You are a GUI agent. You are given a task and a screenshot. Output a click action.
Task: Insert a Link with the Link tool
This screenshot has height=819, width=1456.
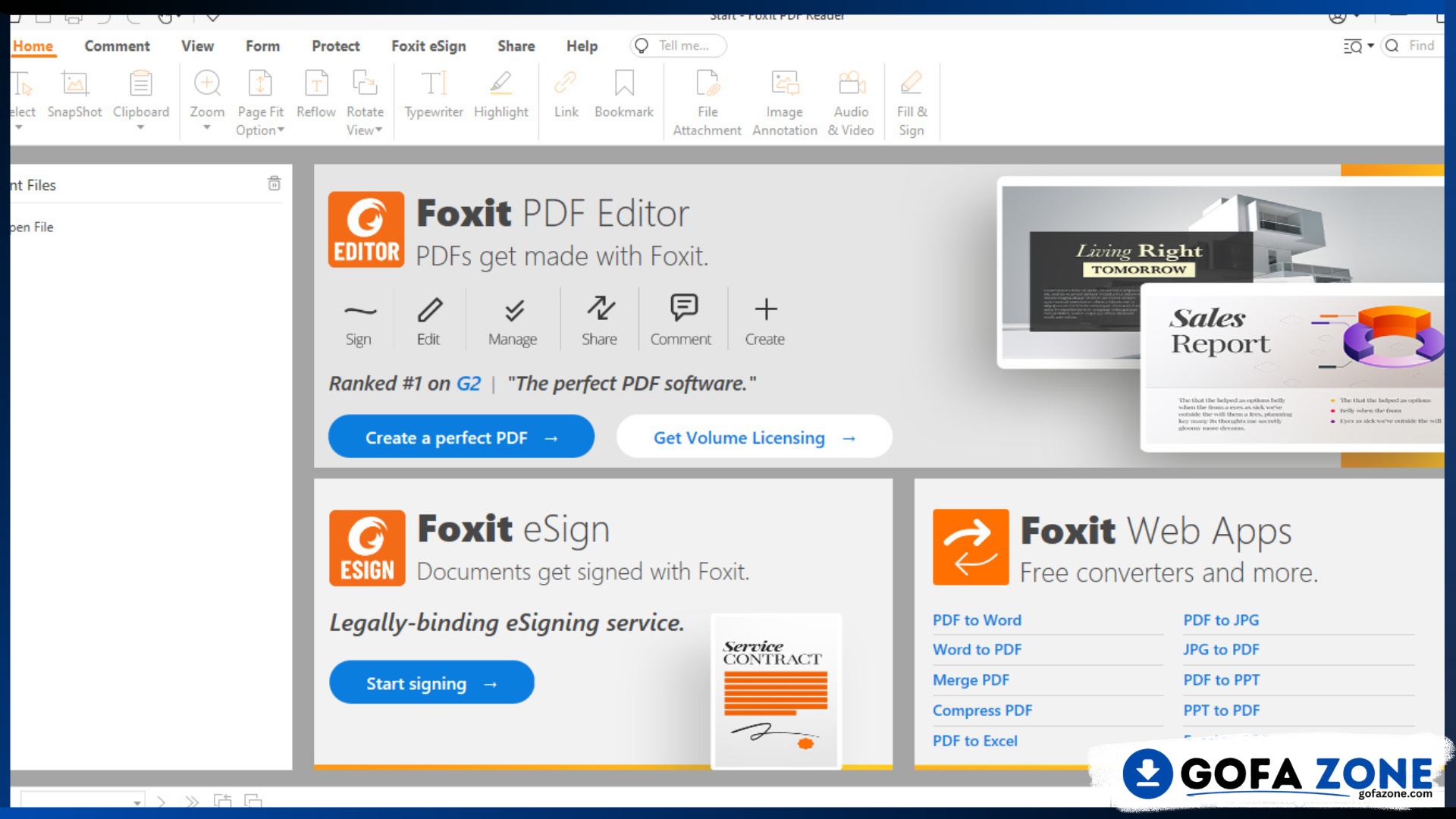pyautogui.click(x=566, y=95)
